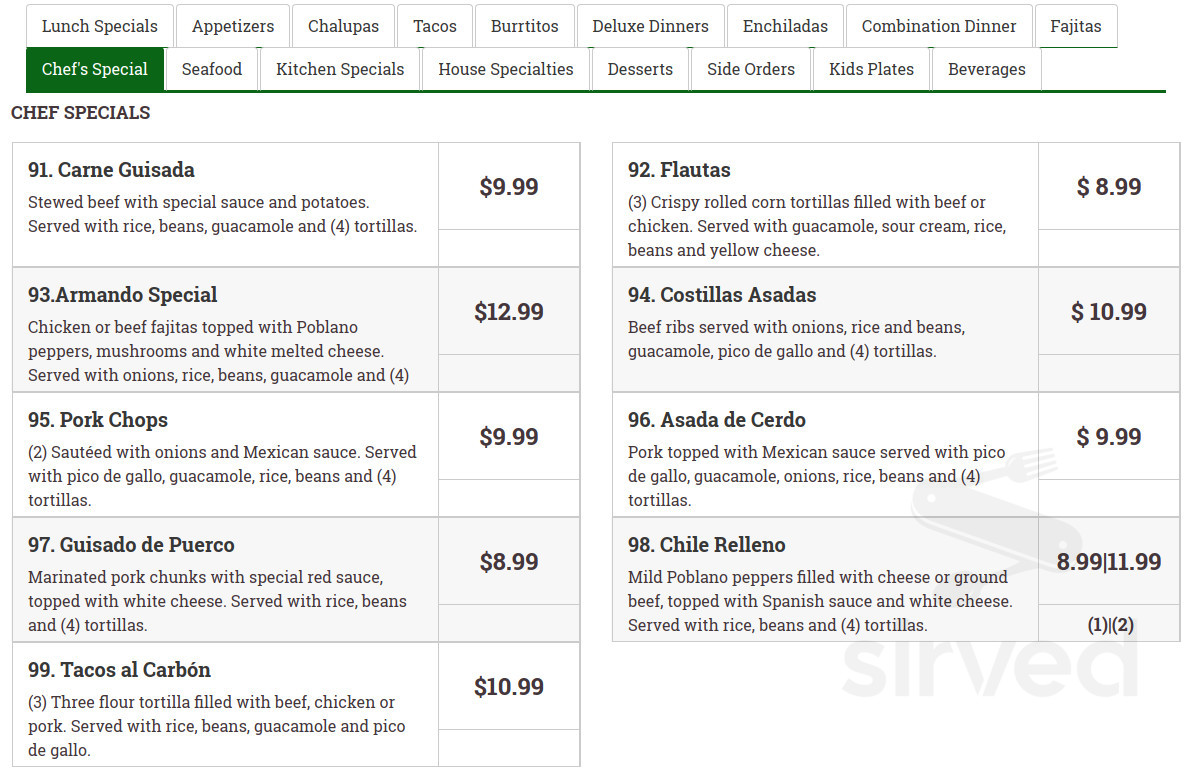The image size is (1195, 775).
Task: Open the Burrtitos tab
Action: click(x=524, y=26)
